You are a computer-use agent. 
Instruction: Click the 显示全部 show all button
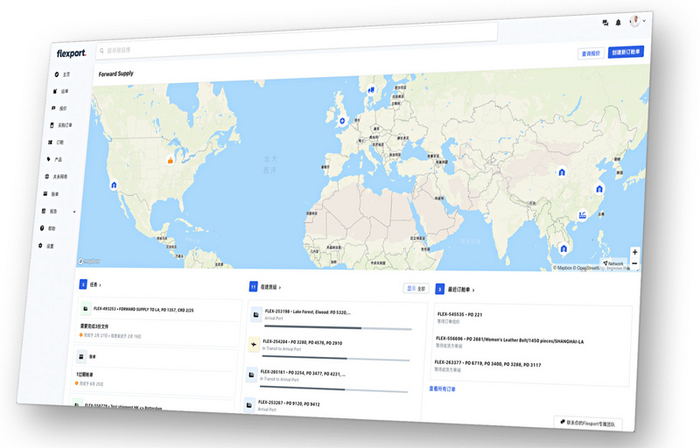(x=416, y=289)
